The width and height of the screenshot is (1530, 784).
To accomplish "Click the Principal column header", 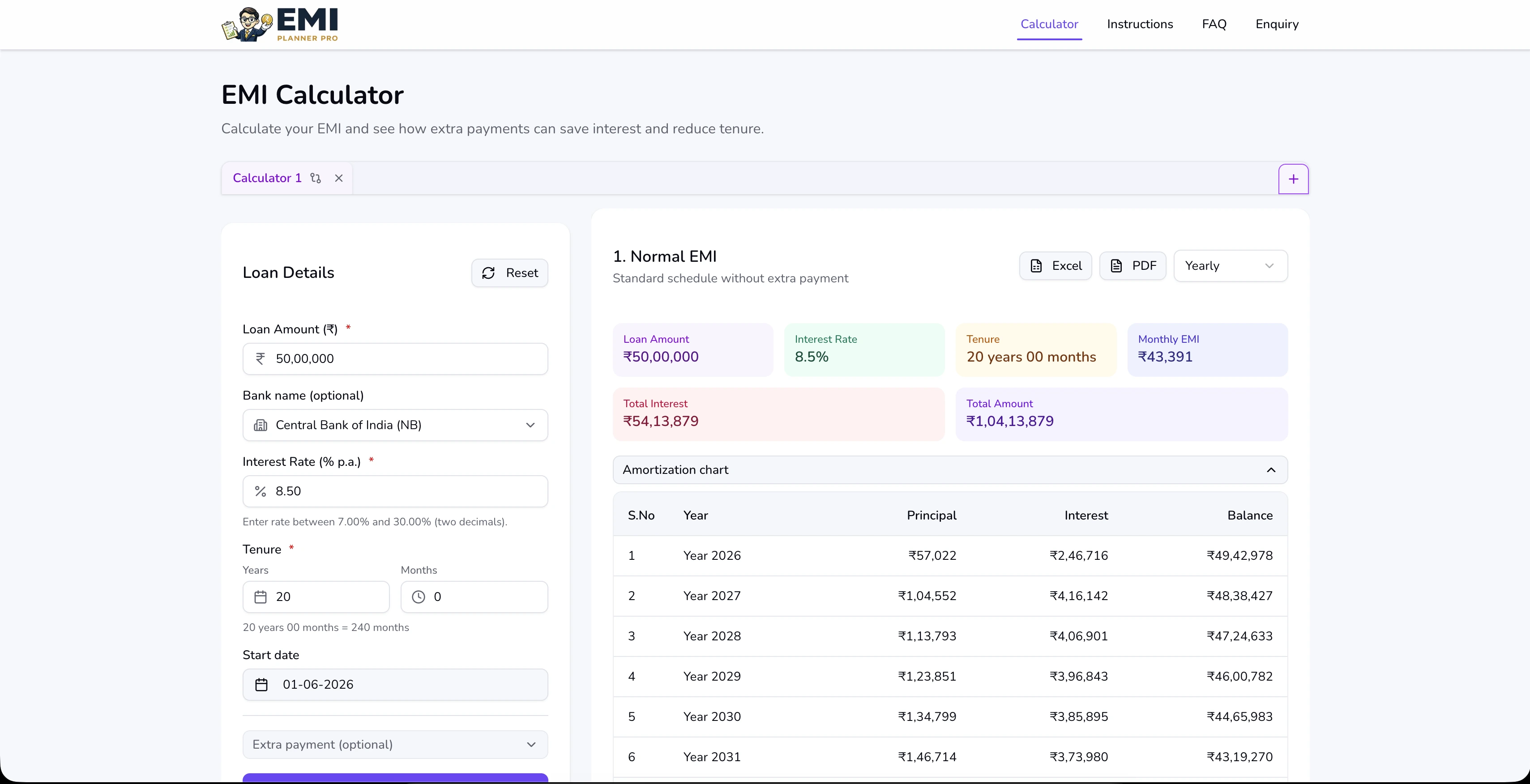I will (x=932, y=516).
